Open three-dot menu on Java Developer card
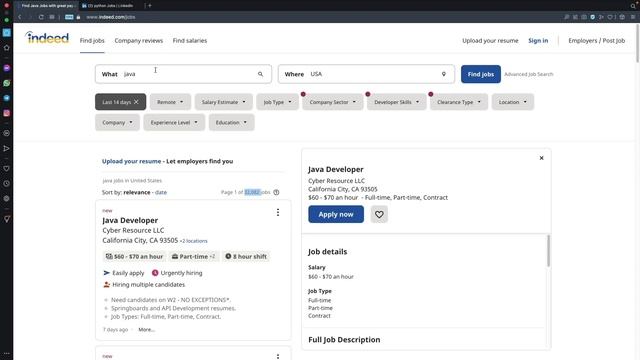Screen dimensions: 640x360 pyautogui.click(x=278, y=212)
